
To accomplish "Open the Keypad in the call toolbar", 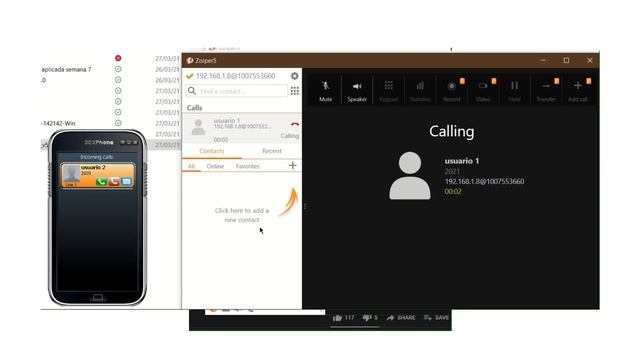I will click(388, 91).
